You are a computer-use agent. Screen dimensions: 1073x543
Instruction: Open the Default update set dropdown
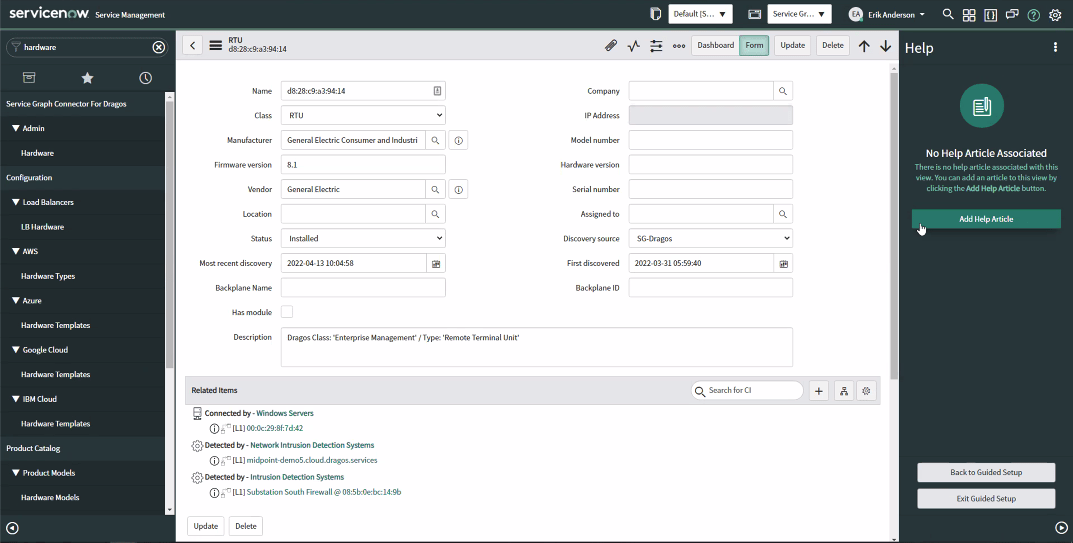coord(700,14)
